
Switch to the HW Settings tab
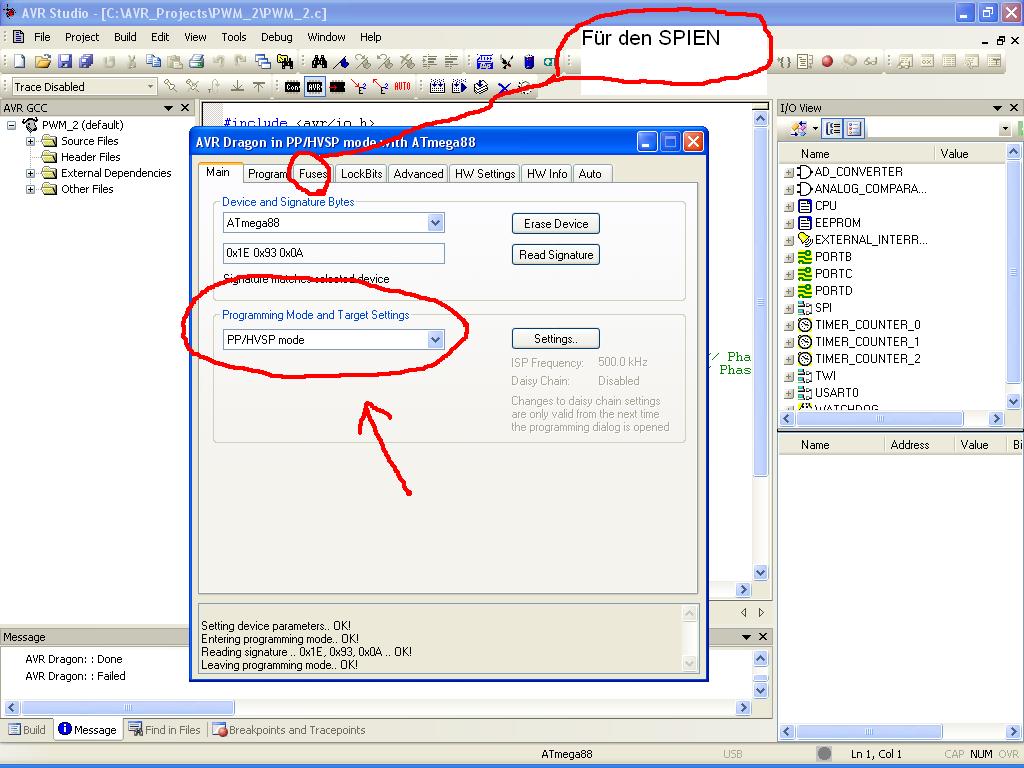pyautogui.click(x=485, y=174)
